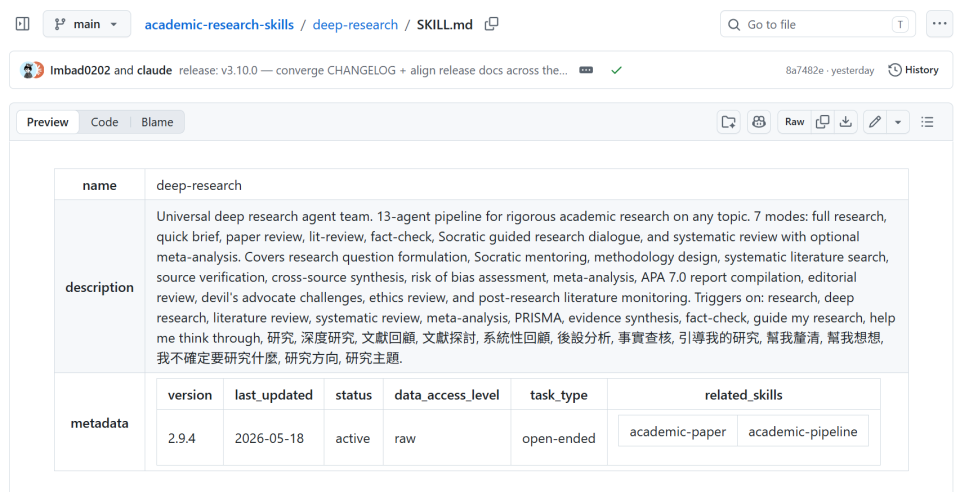The image size is (960, 492).
Task: Switch to Code tab
Action: [104, 122]
